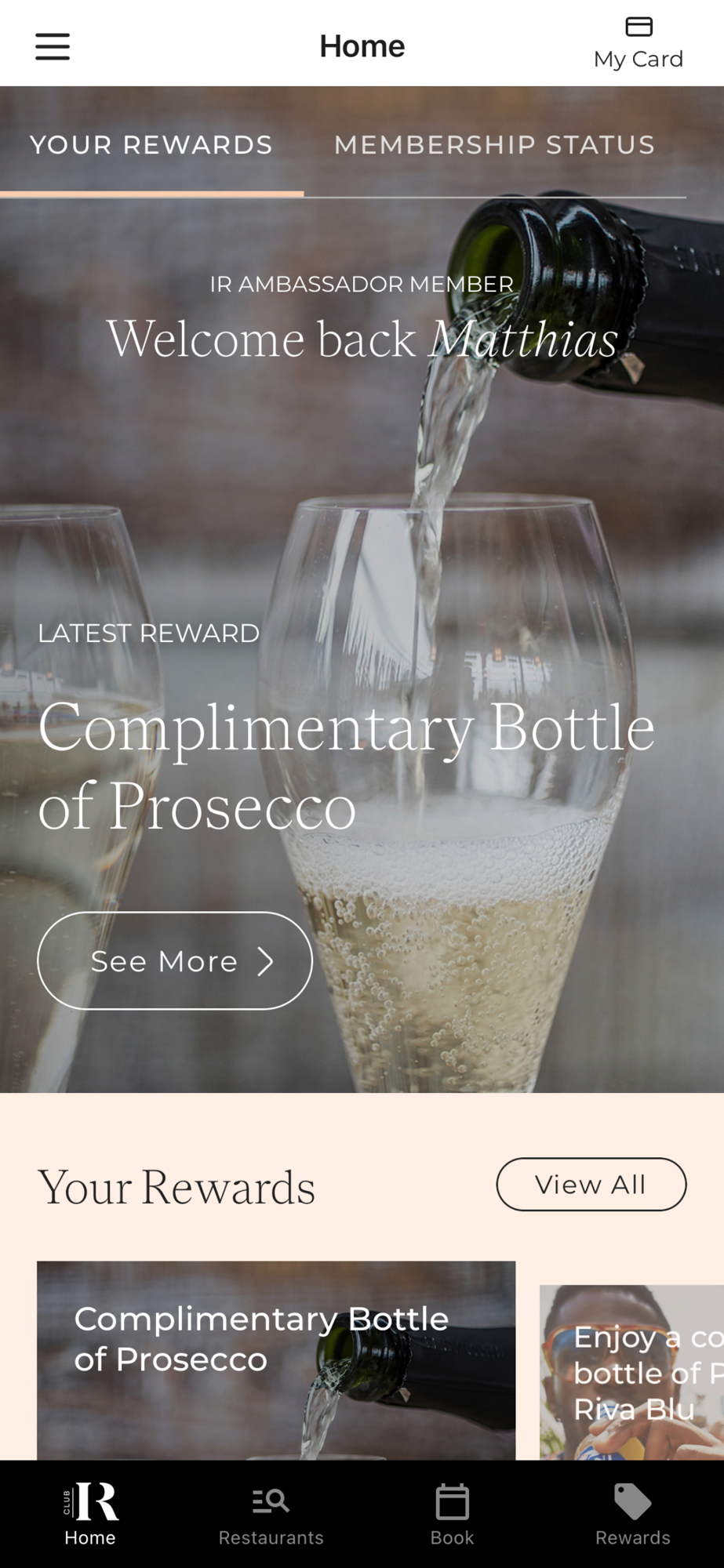Tap the Welcome back Matthias greeting

[362, 339]
